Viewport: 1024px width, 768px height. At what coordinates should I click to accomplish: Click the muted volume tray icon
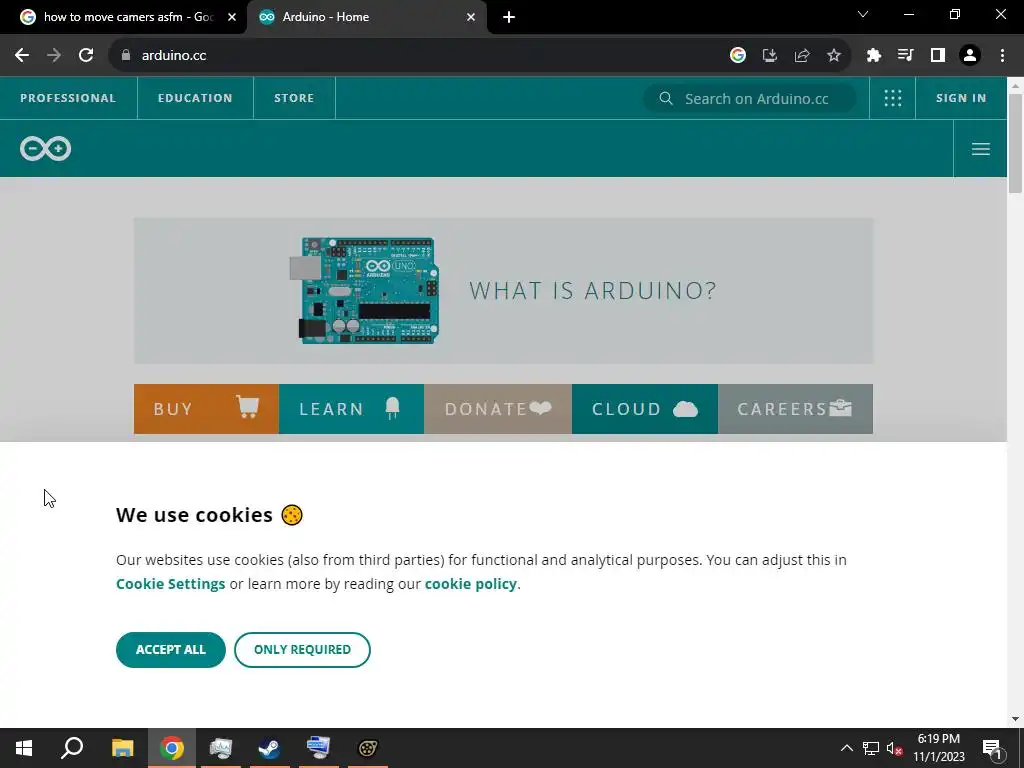point(895,748)
